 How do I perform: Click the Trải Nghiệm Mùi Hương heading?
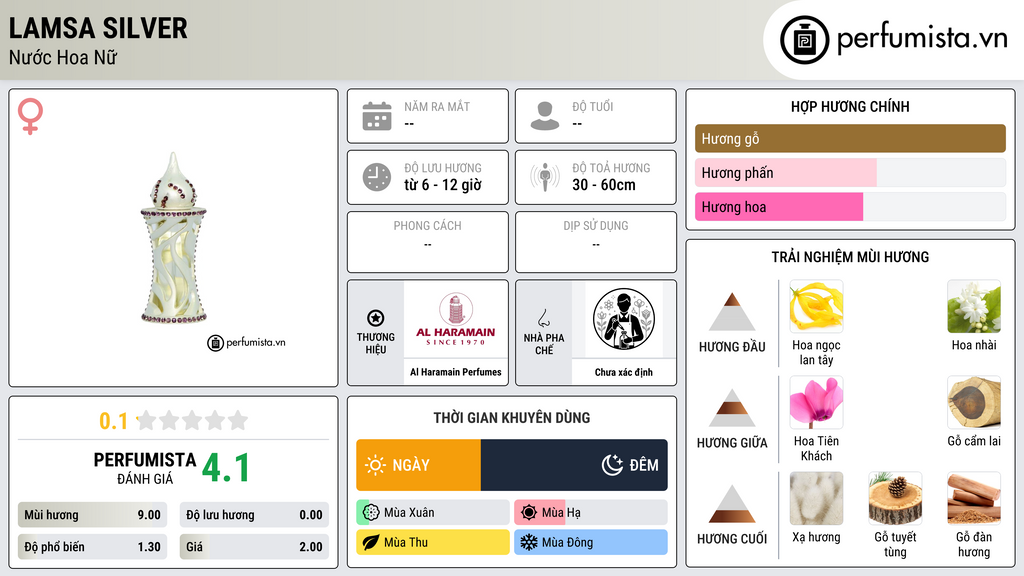coord(850,257)
